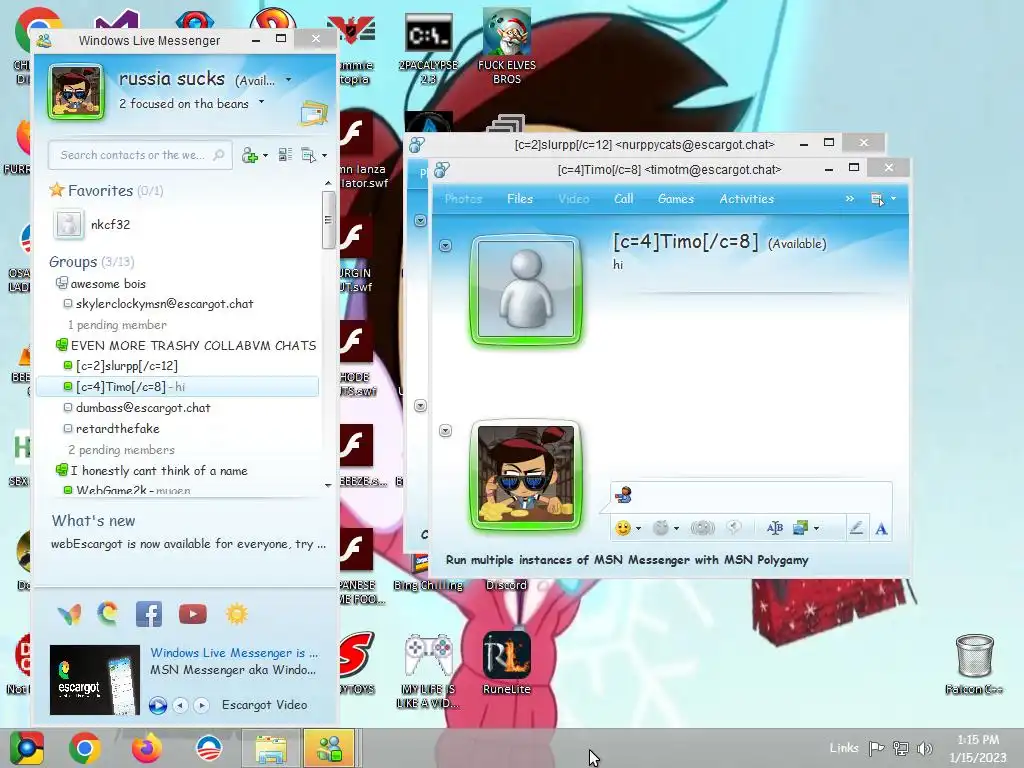Open the Windows Live Messenger is... video link

pos(234,652)
